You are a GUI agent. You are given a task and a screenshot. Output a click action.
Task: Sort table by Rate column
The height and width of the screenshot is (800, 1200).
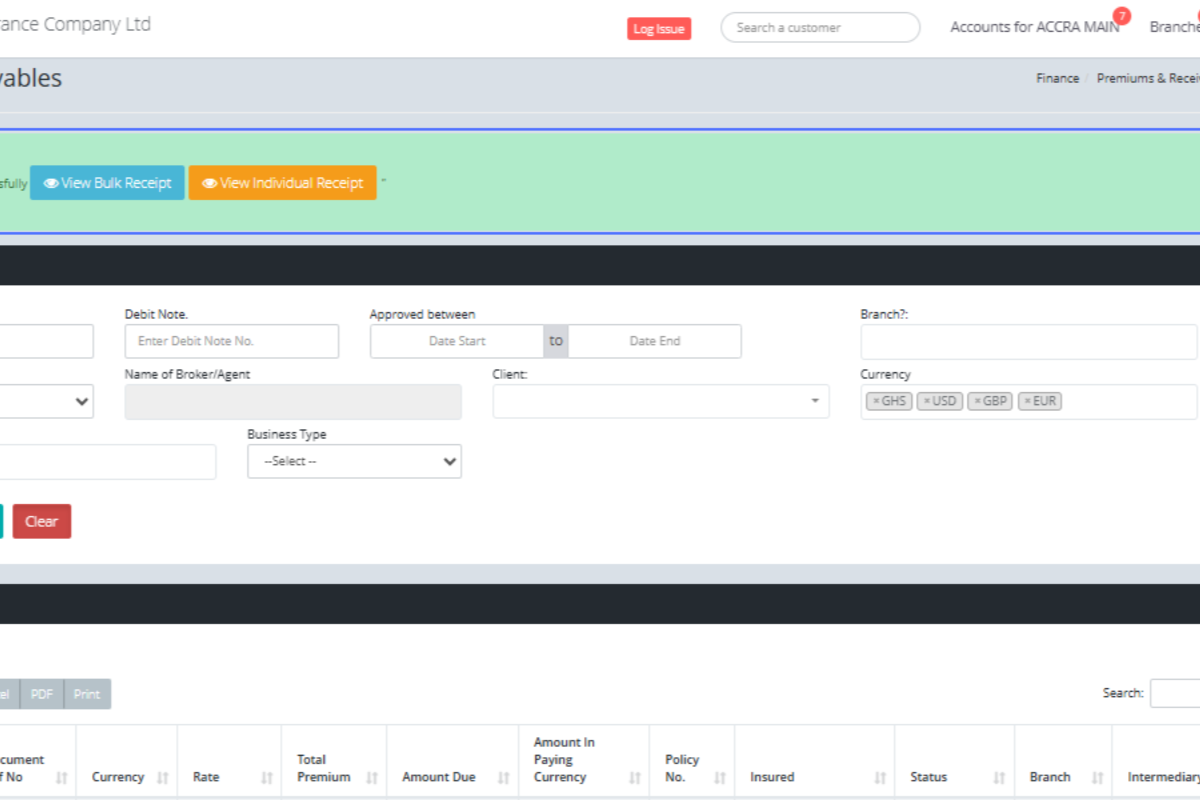(x=266, y=777)
